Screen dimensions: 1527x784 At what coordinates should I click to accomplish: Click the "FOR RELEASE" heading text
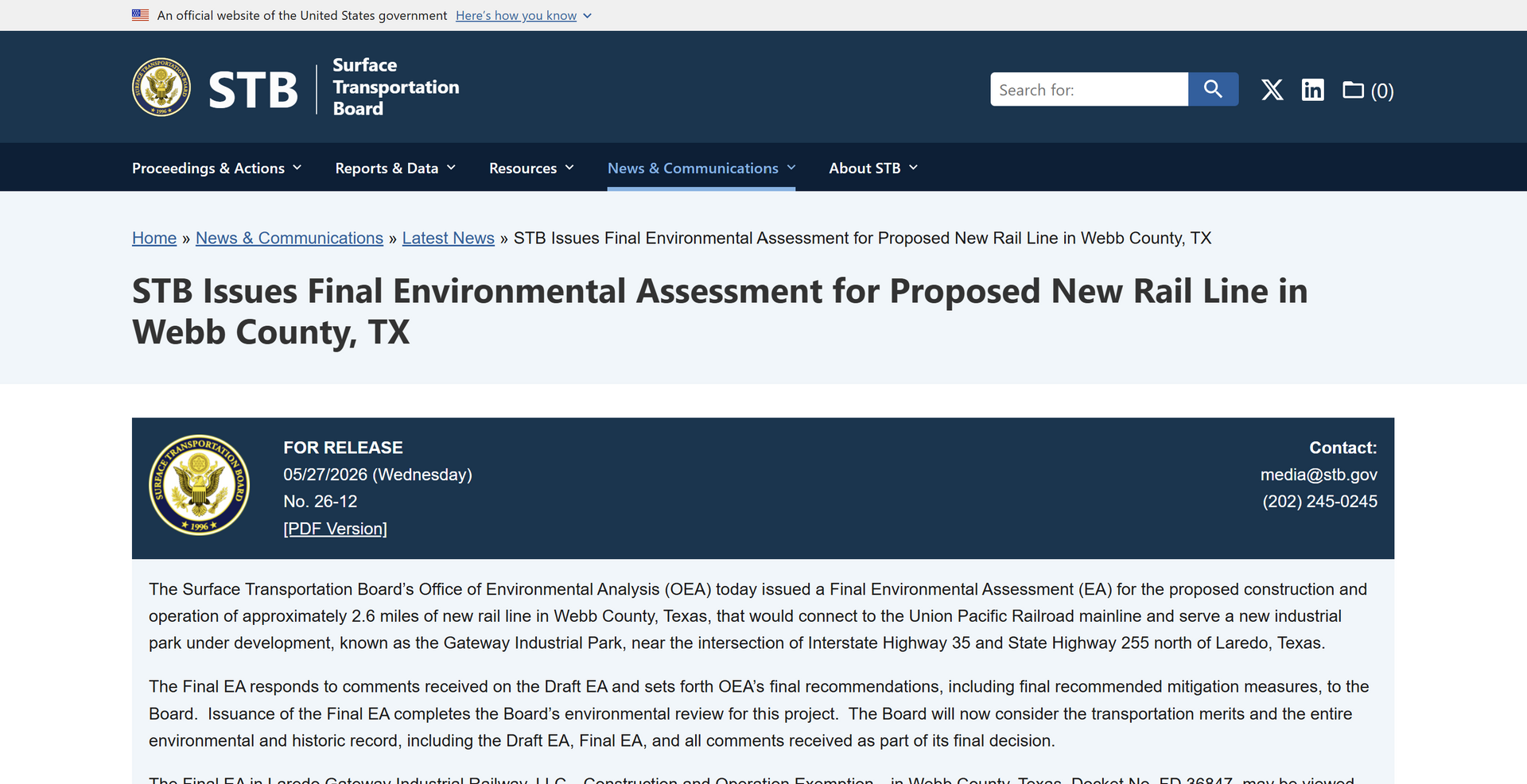(343, 448)
